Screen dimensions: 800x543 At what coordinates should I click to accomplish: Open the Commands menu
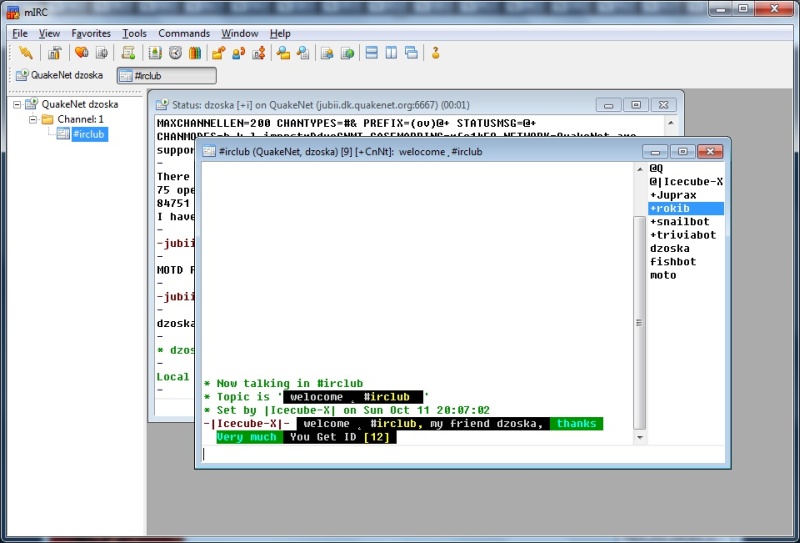point(184,33)
